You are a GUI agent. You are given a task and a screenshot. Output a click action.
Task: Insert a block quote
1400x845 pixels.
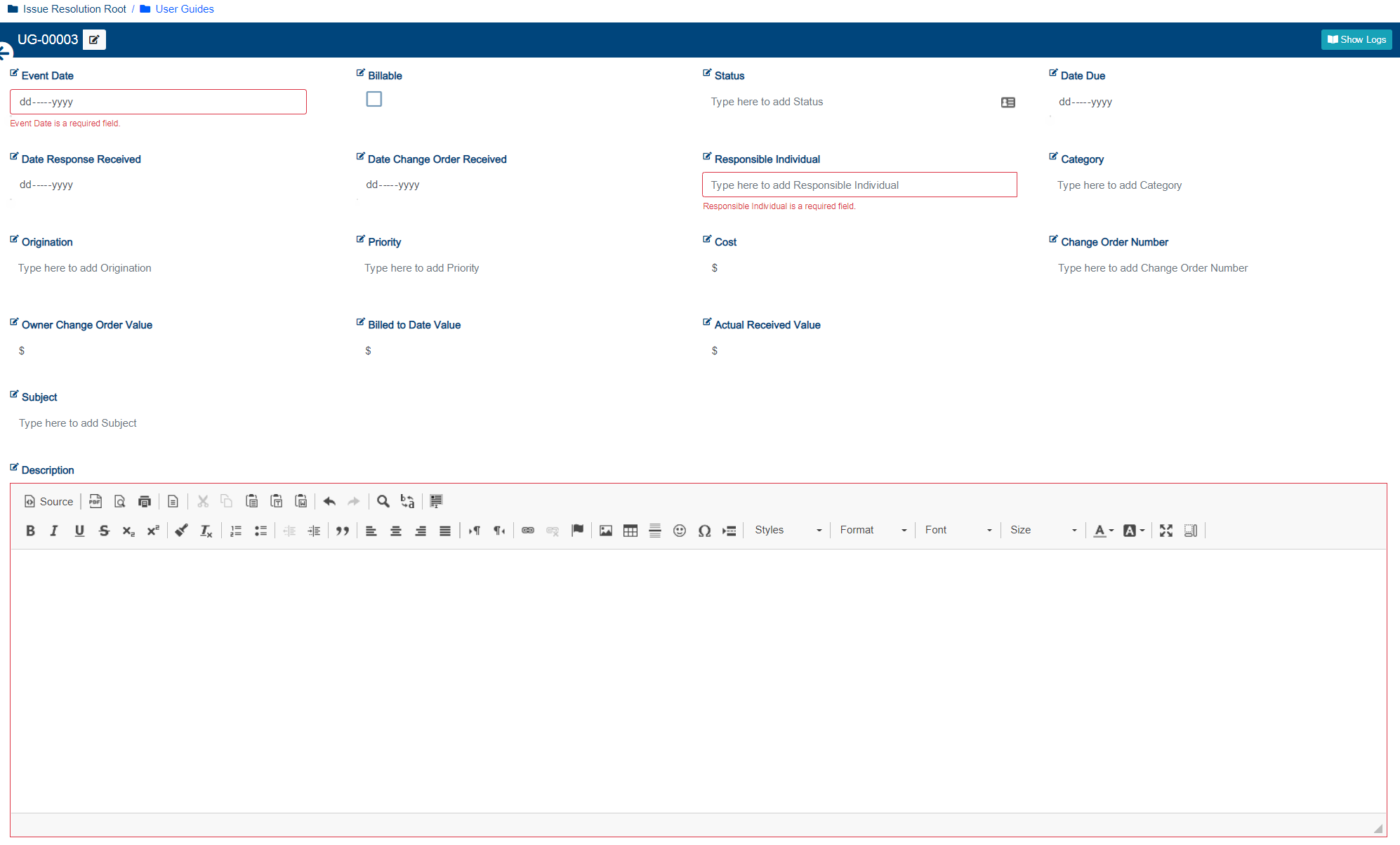(x=343, y=531)
